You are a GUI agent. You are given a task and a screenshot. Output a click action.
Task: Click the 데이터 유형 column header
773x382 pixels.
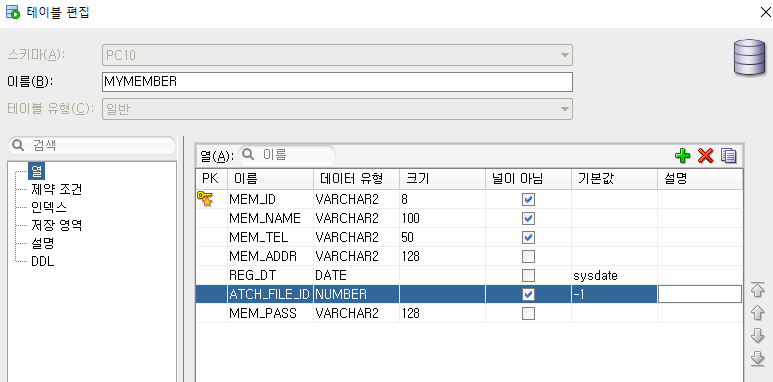click(x=356, y=179)
